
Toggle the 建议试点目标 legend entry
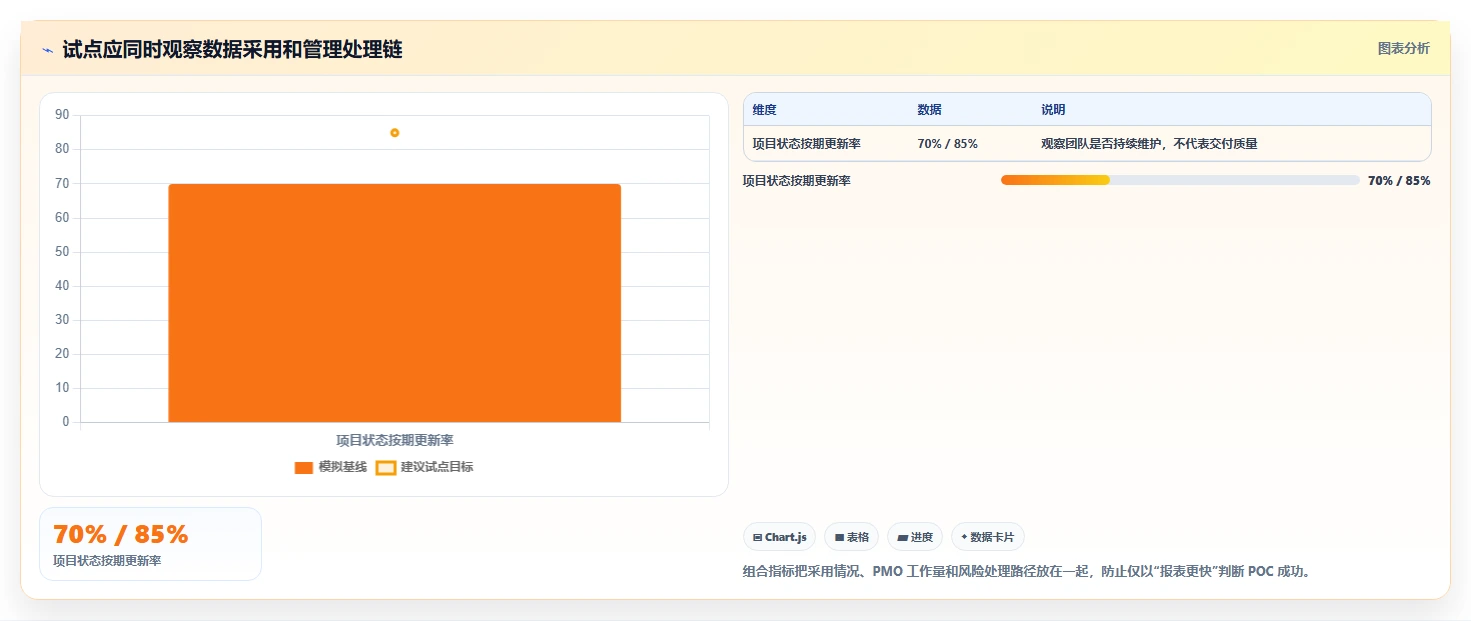(424, 467)
